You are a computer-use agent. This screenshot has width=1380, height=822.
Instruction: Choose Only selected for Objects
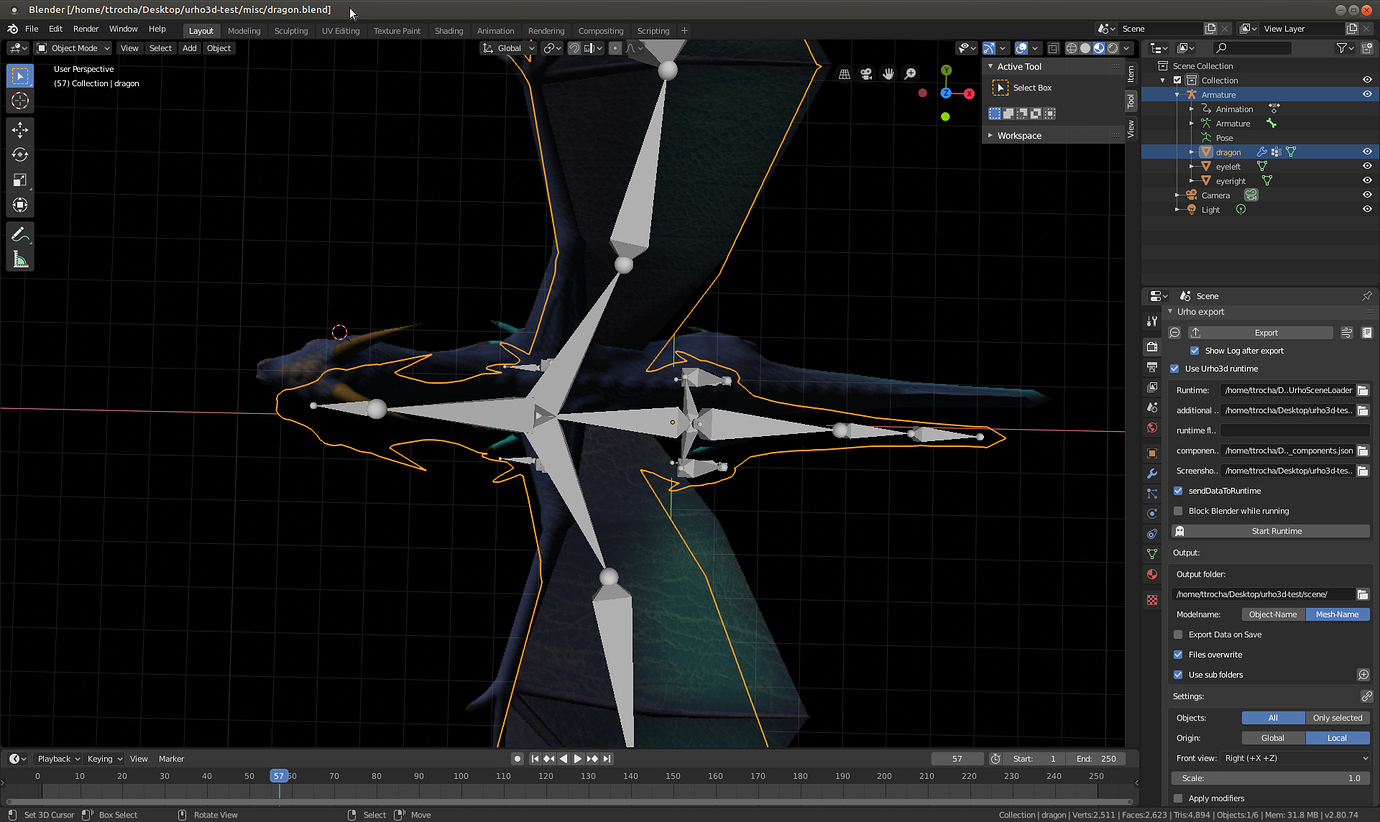point(1338,718)
